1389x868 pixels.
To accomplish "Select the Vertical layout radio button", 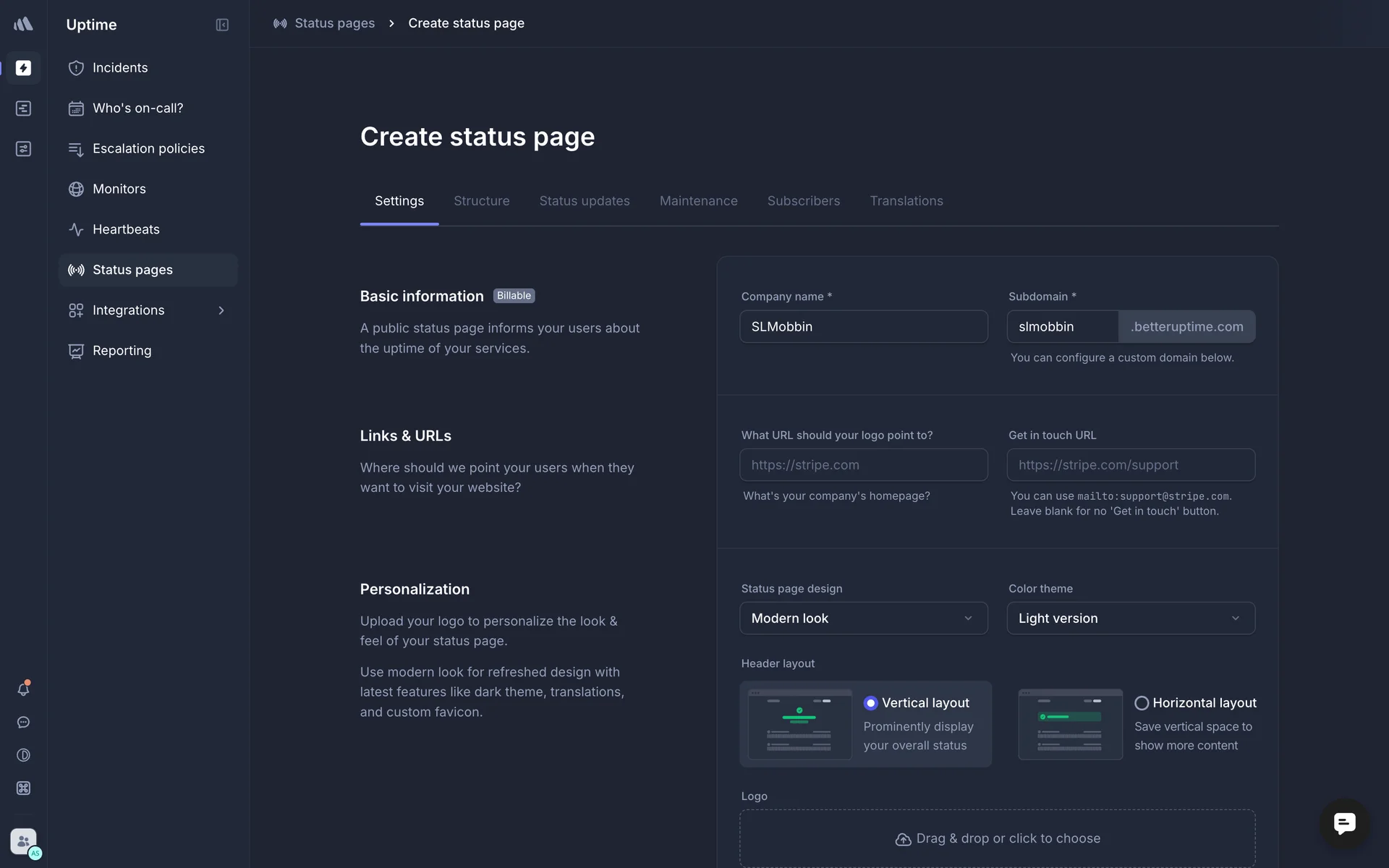I will tap(870, 703).
